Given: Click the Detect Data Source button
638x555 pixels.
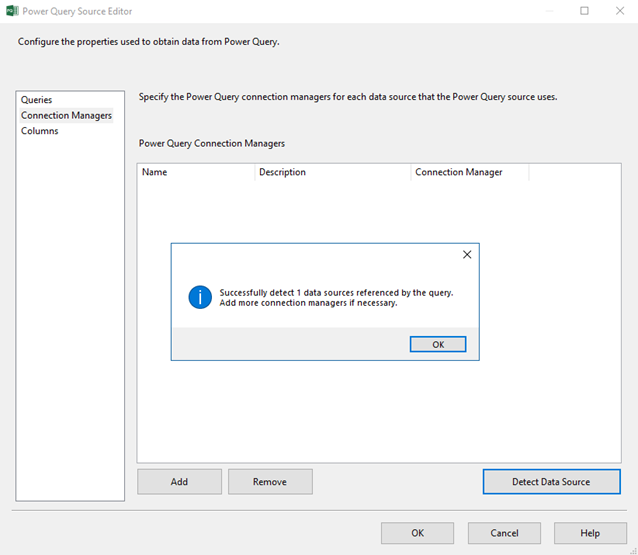Looking at the screenshot, I should point(551,482).
